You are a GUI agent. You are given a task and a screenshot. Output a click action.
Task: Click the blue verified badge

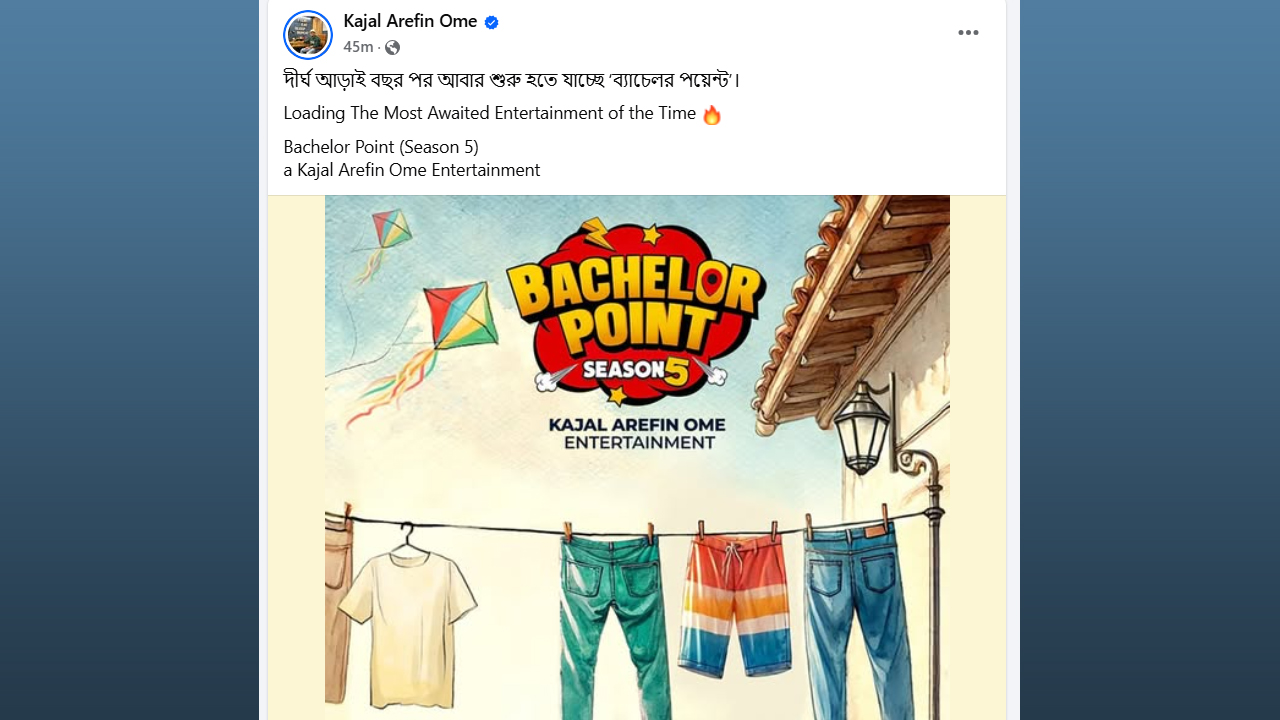tap(491, 22)
